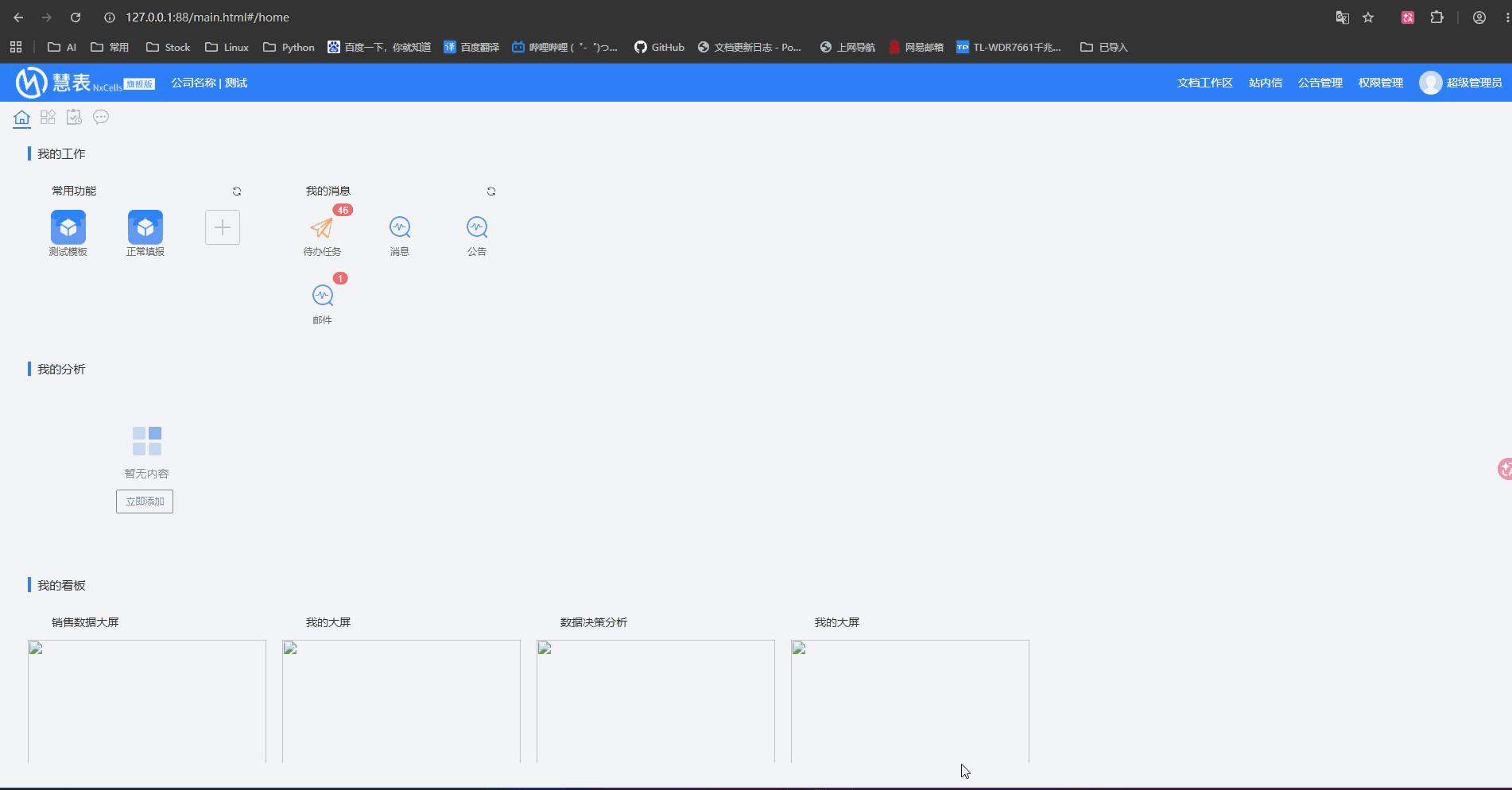Open 站内信 in top navigation
This screenshot has height=790, width=1512.
click(1266, 83)
